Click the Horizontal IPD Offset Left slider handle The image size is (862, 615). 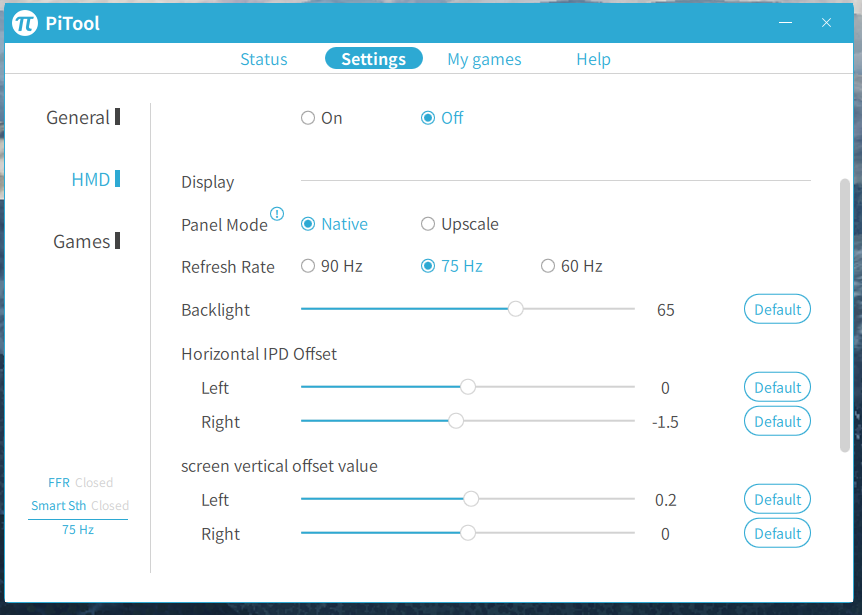pyautogui.click(x=468, y=387)
